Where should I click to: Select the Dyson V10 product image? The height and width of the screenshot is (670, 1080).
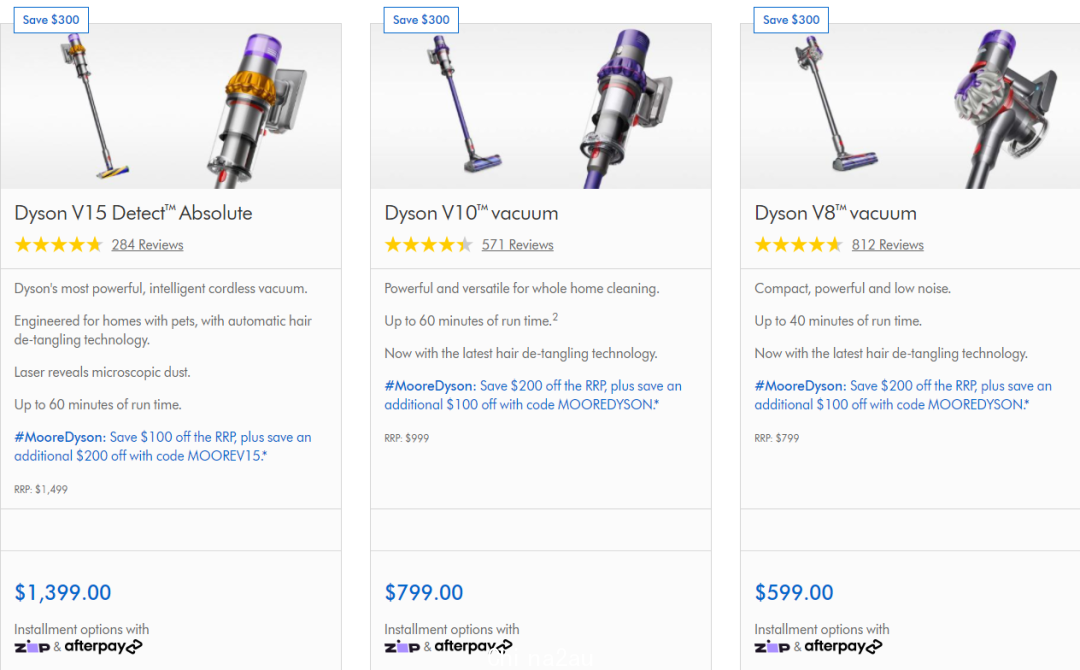[x=541, y=107]
